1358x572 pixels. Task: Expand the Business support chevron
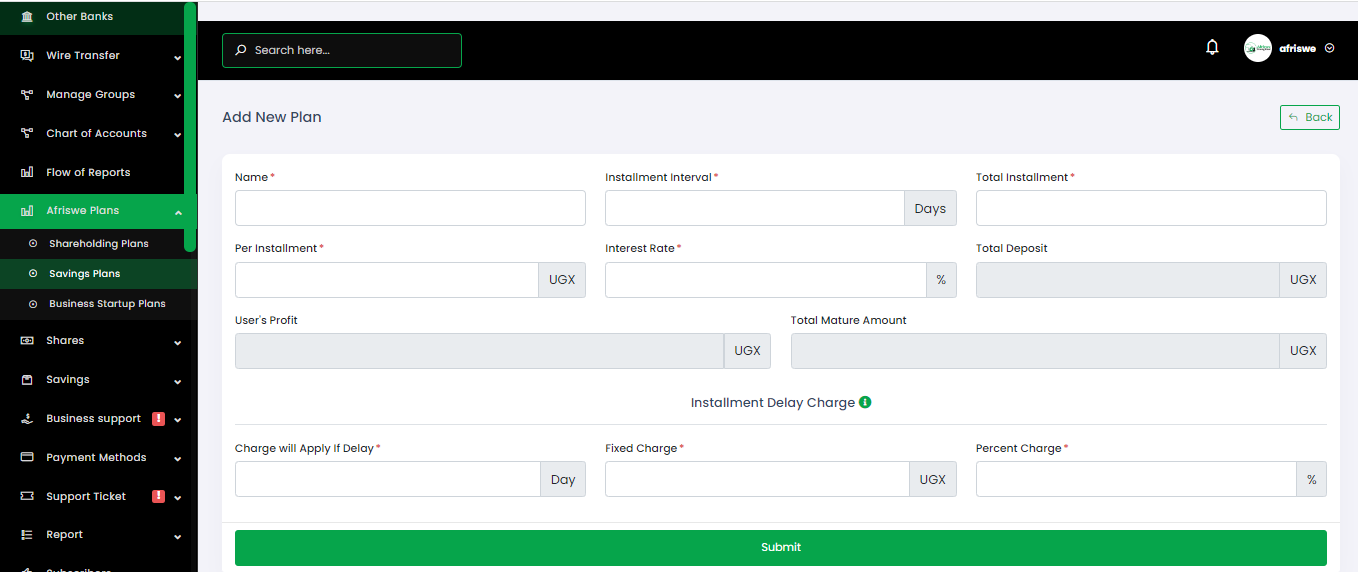(177, 420)
